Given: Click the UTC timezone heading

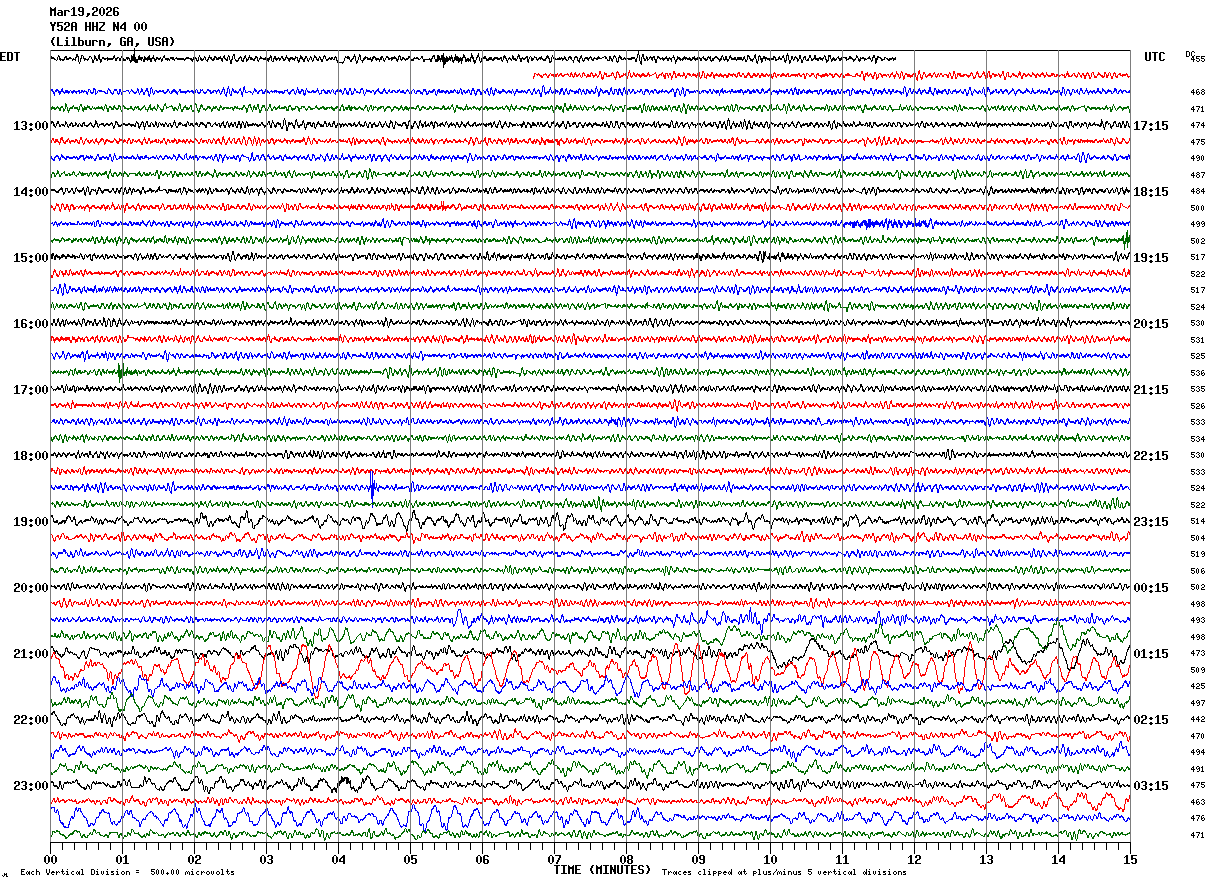Looking at the screenshot, I should pos(1155,57).
